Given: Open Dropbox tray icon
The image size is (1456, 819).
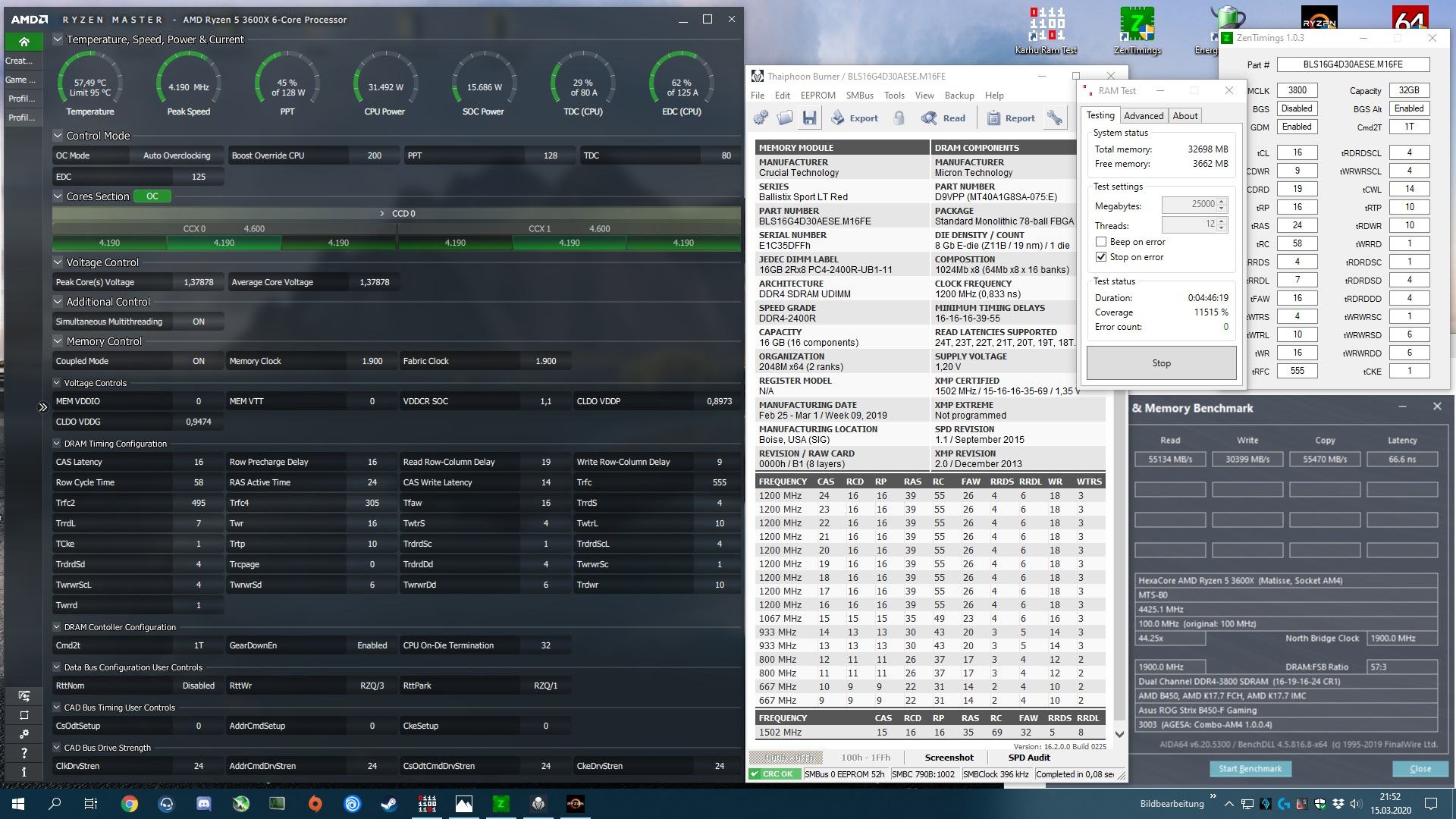Looking at the screenshot, I should click(1338, 804).
